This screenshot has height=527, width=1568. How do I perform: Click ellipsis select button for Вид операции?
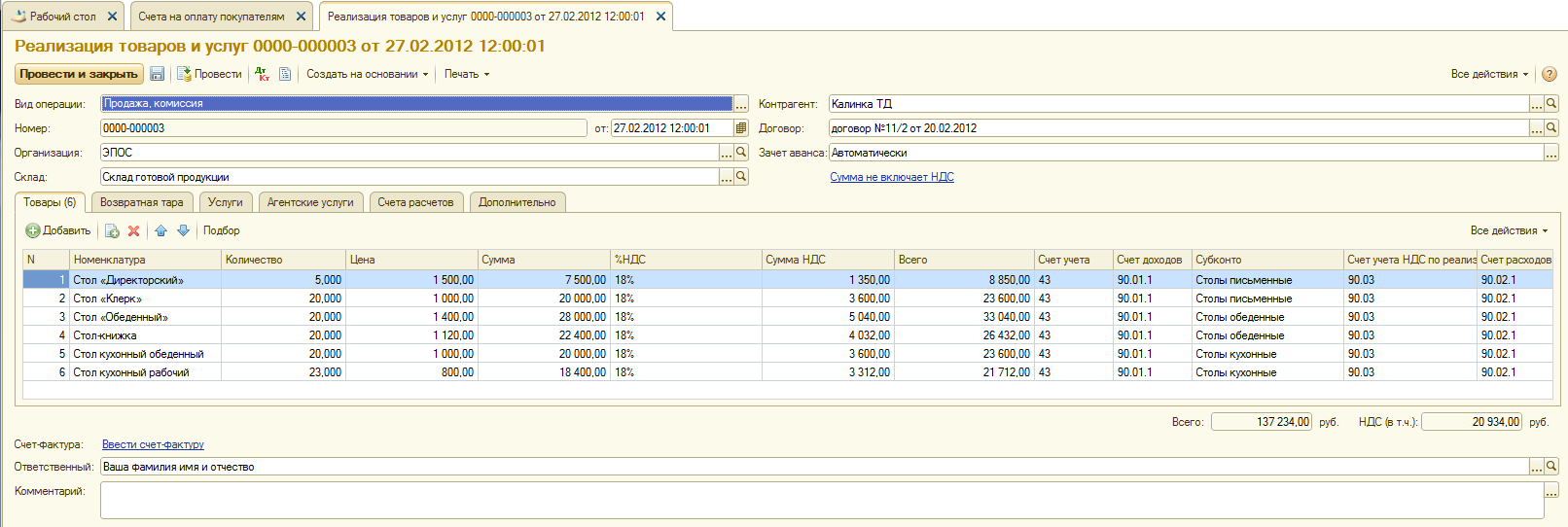[741, 103]
